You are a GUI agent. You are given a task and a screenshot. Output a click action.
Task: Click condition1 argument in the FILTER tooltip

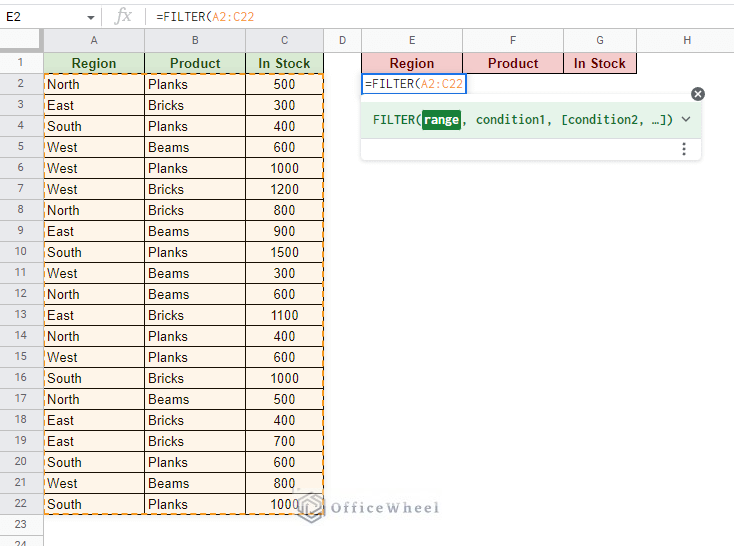510,120
